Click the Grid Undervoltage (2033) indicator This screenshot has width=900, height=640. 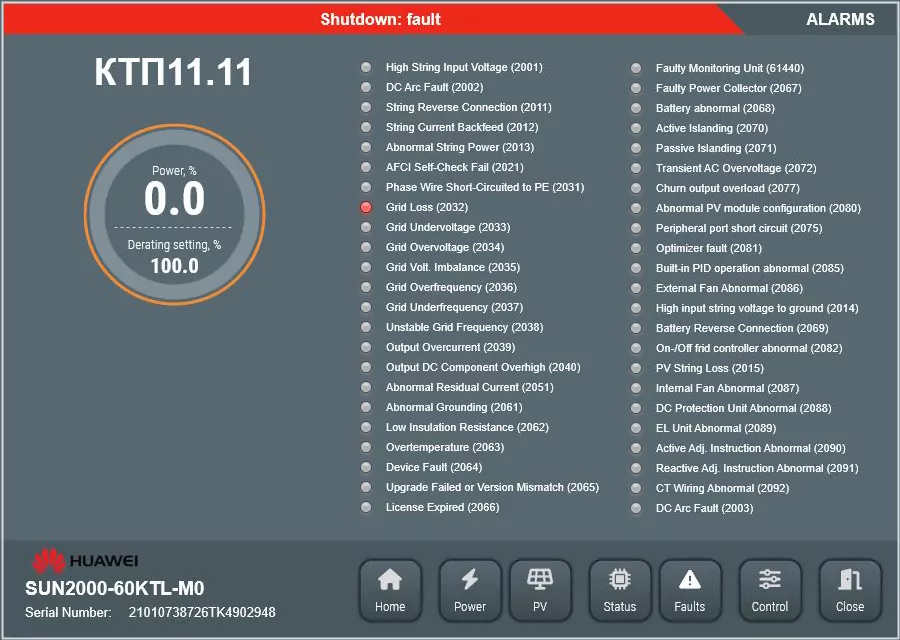point(366,227)
